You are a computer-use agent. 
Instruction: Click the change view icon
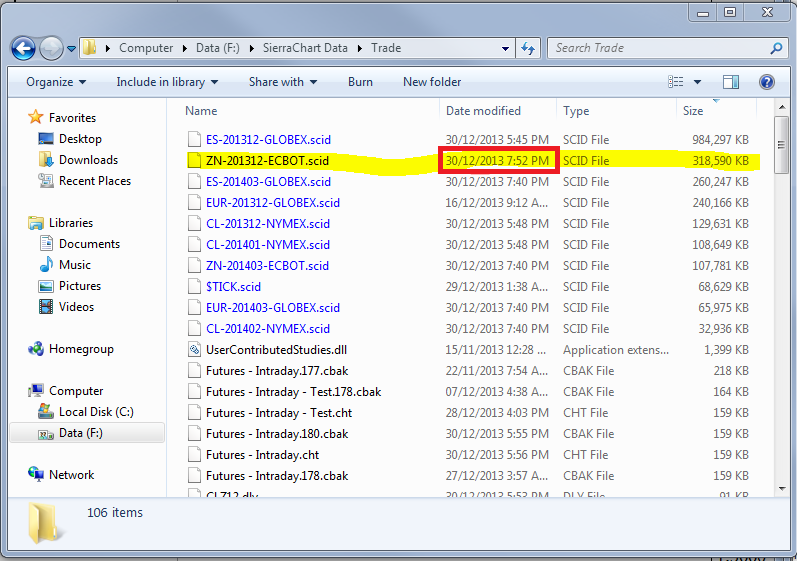click(x=676, y=82)
